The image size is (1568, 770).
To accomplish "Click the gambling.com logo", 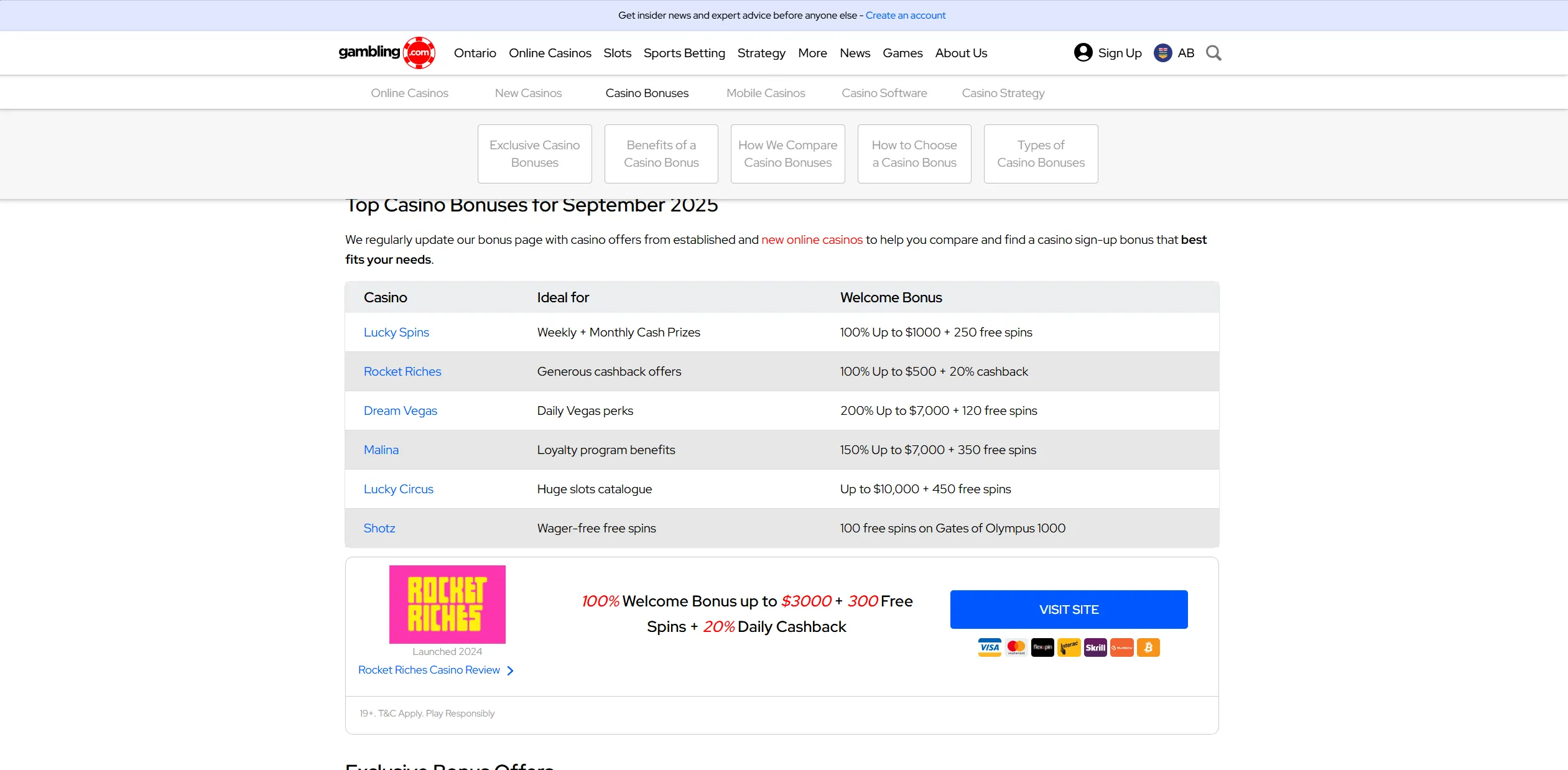I will pos(387,52).
